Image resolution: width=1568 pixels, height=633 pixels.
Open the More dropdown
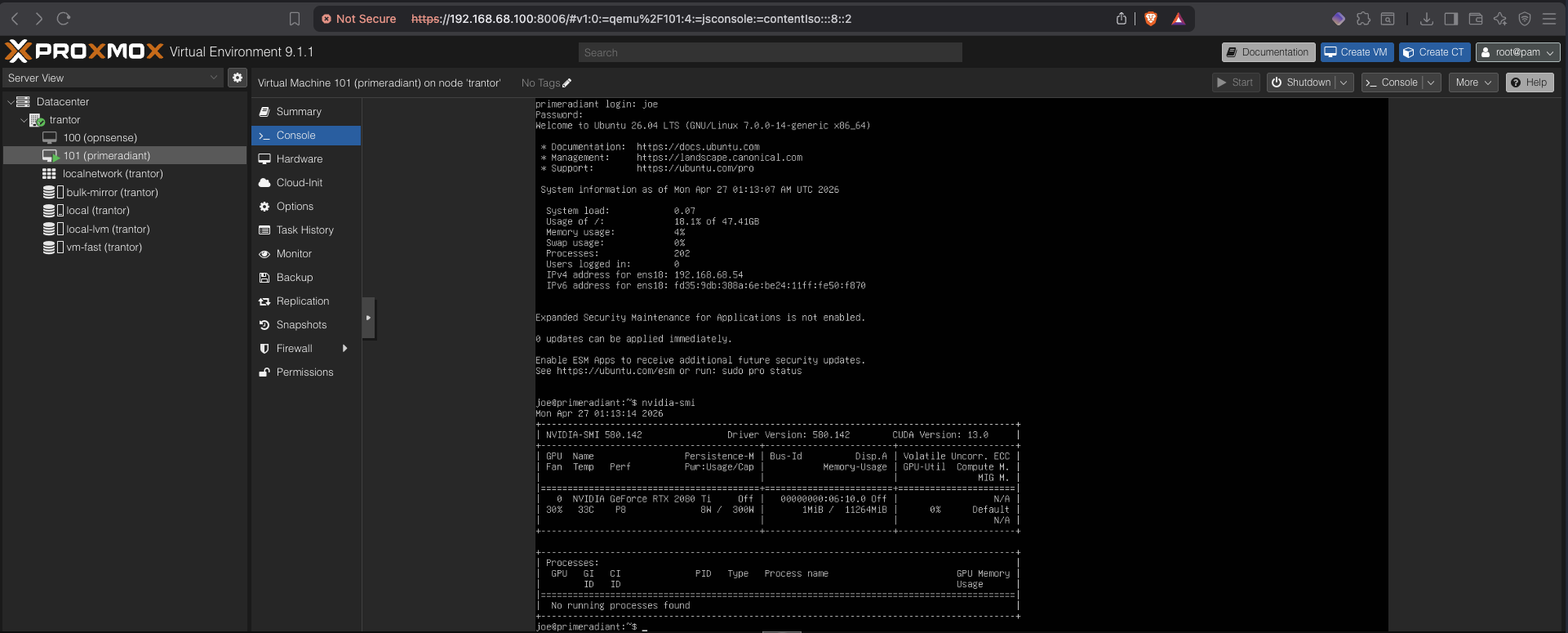[1473, 82]
